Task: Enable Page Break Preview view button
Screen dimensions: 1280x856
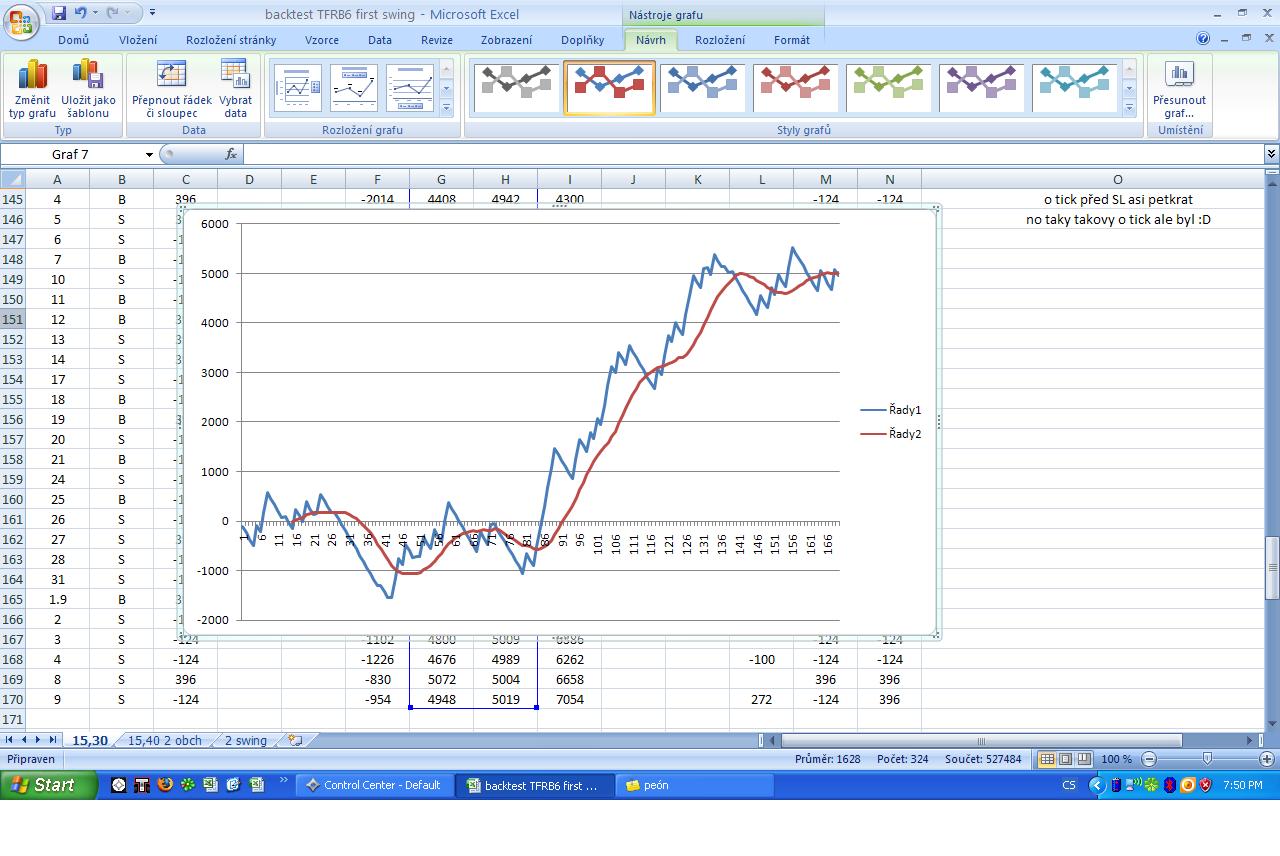Action: (x=1084, y=759)
